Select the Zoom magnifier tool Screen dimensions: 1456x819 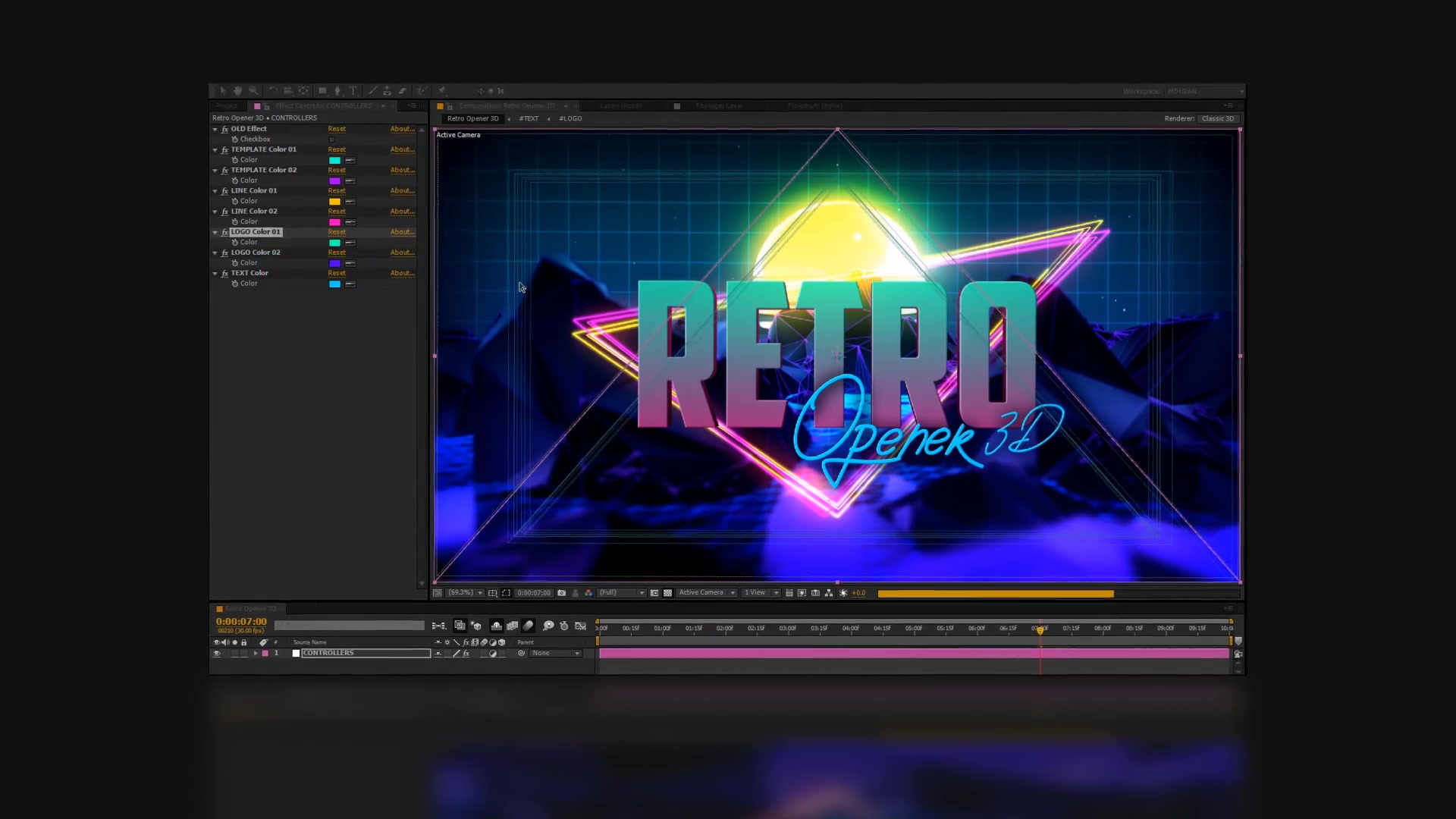coord(253,91)
